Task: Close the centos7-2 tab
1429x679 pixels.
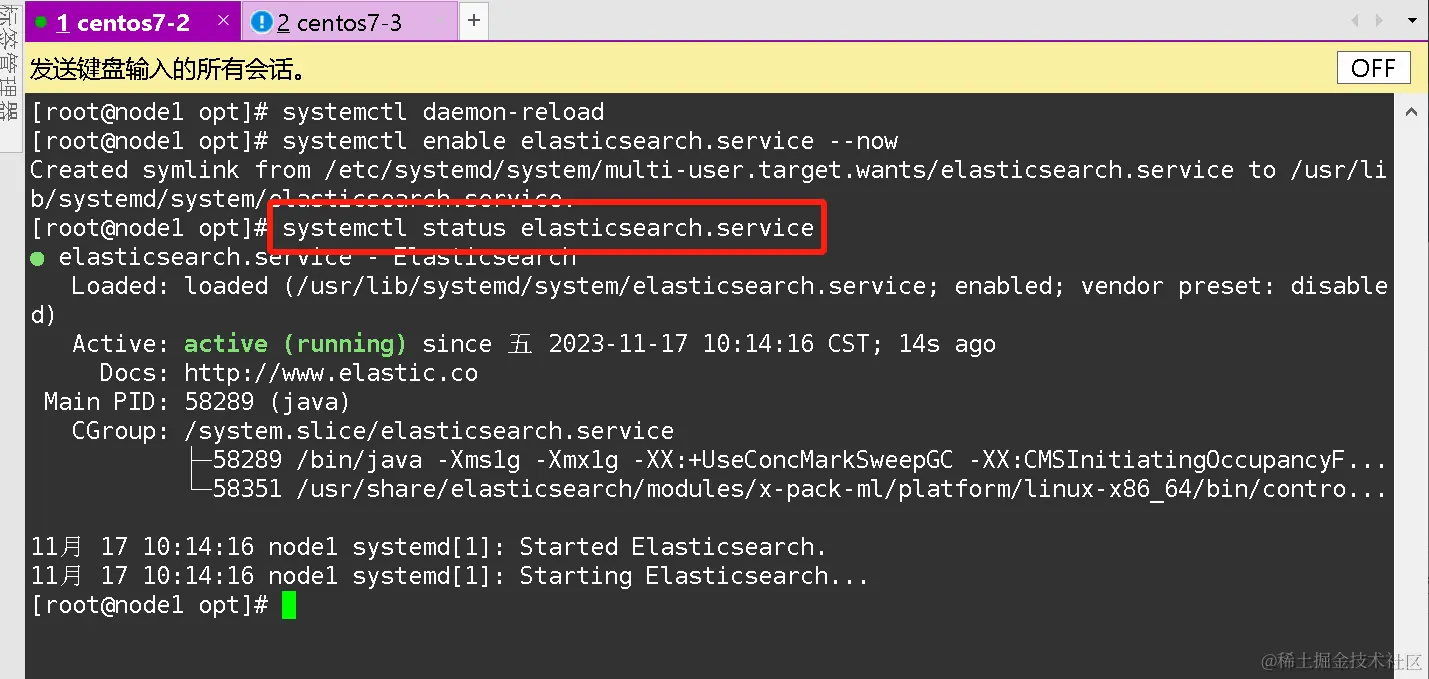Action: (221, 20)
